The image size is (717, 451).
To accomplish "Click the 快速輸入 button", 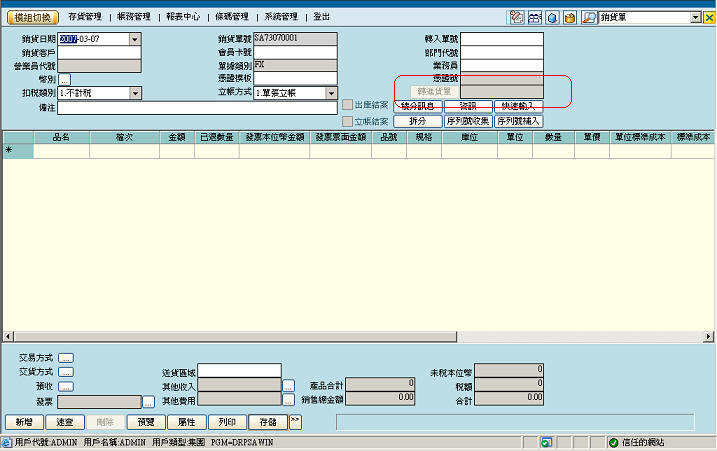I will pos(518,106).
